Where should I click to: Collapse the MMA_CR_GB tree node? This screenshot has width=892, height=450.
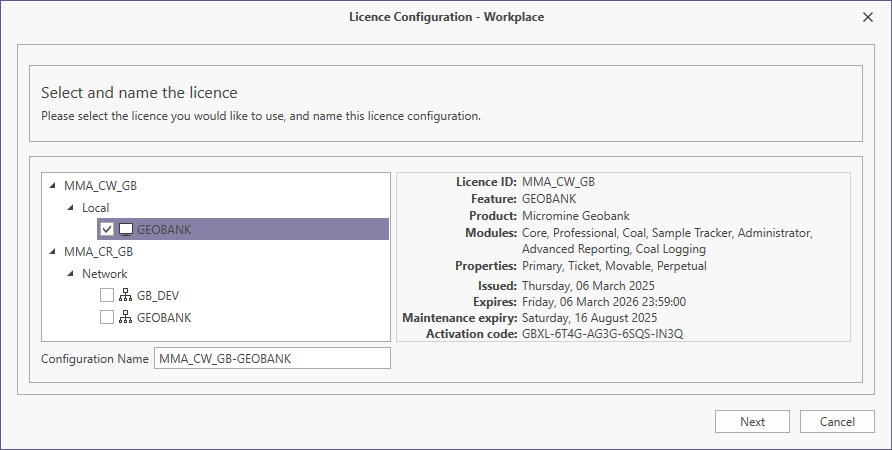[x=53, y=251]
